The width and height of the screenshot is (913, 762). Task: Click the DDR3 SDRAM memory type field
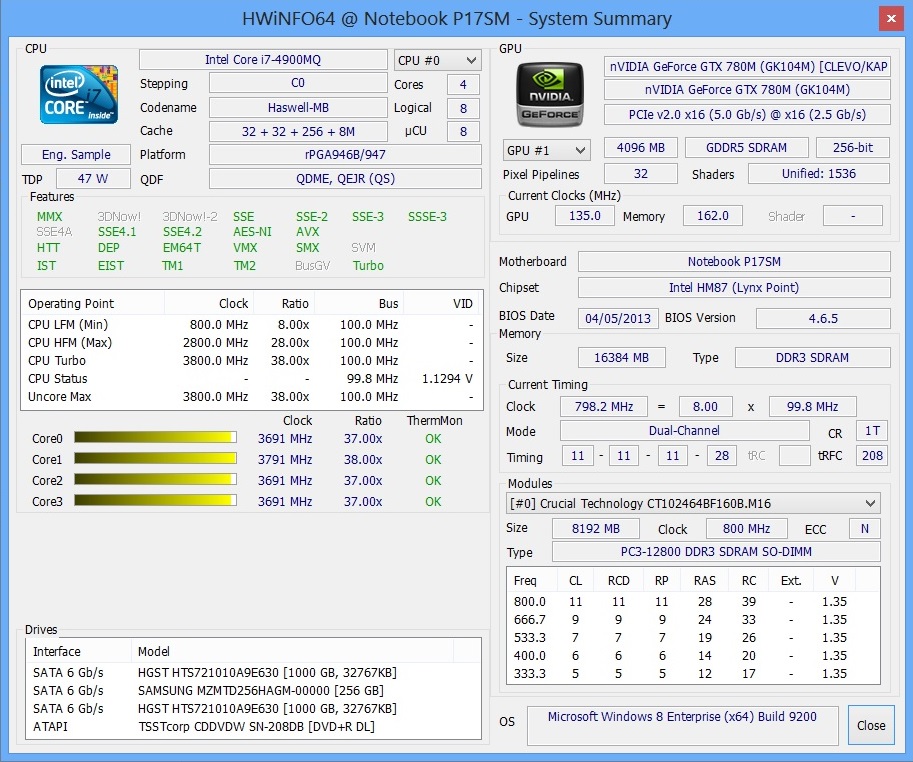(813, 357)
